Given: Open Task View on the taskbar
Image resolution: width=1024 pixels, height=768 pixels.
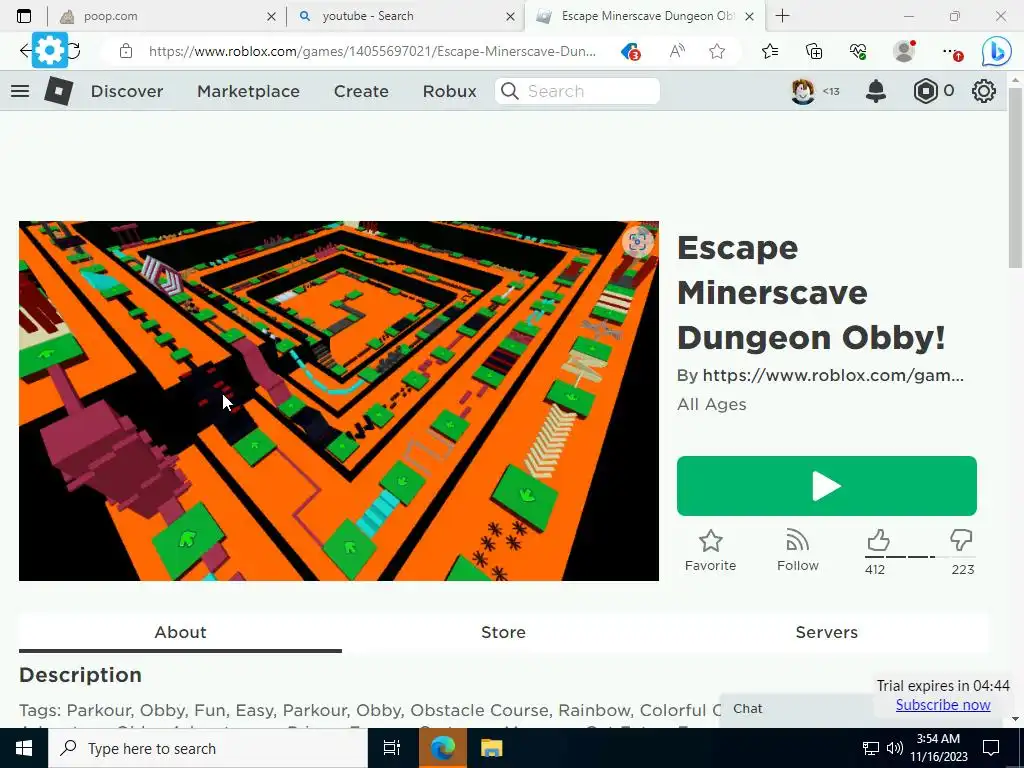Looking at the screenshot, I should point(392,748).
